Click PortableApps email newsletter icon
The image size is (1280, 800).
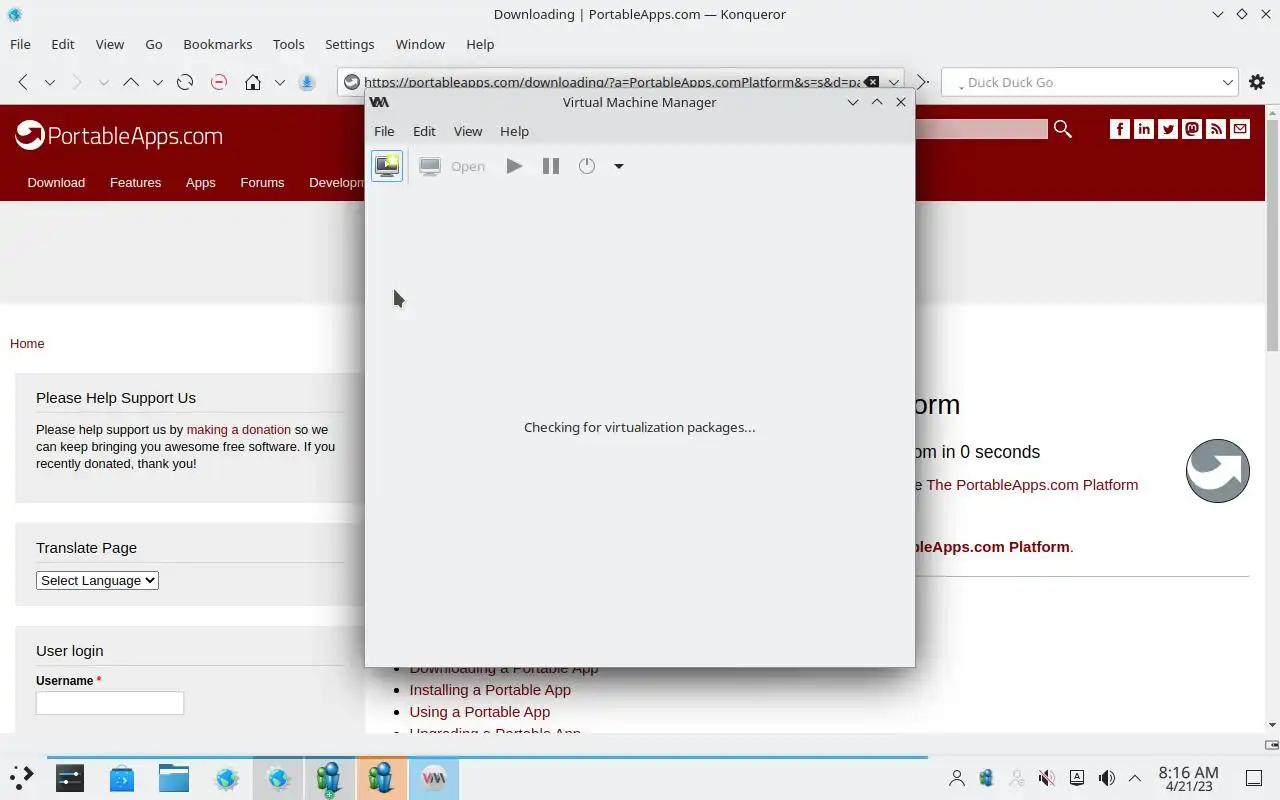click(x=1240, y=129)
